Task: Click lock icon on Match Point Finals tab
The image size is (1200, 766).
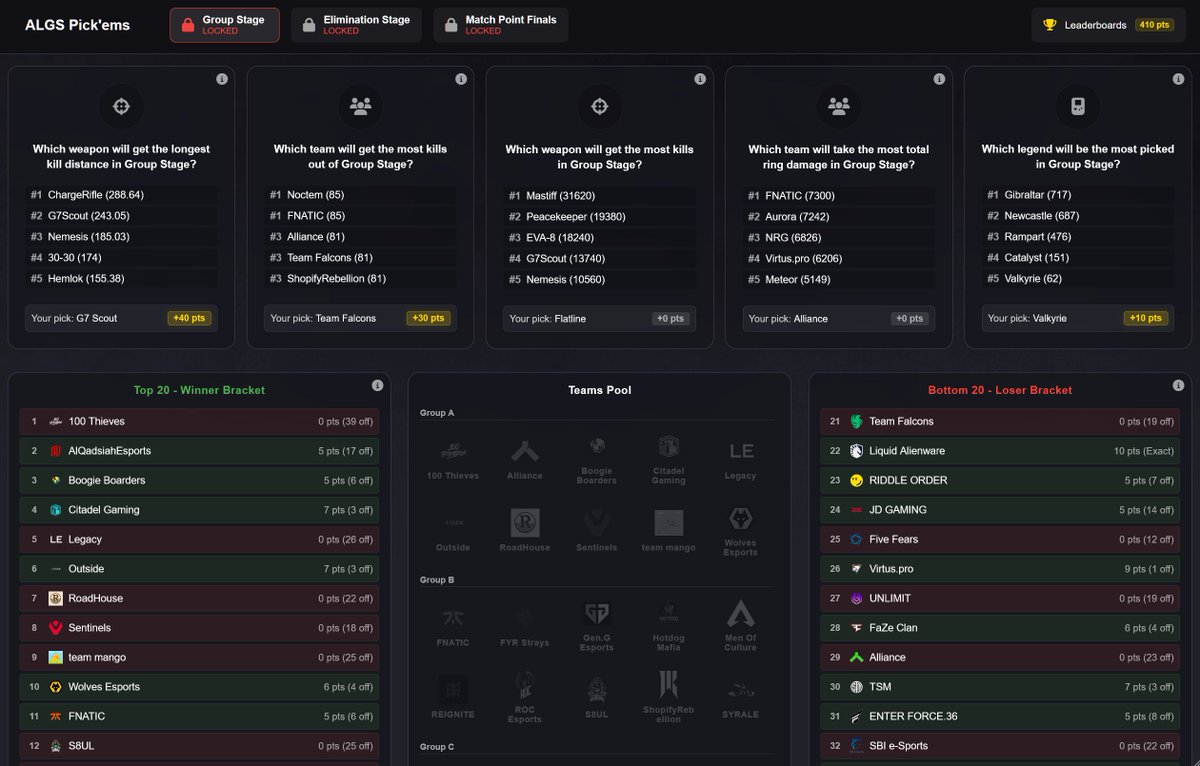Action: pos(450,25)
